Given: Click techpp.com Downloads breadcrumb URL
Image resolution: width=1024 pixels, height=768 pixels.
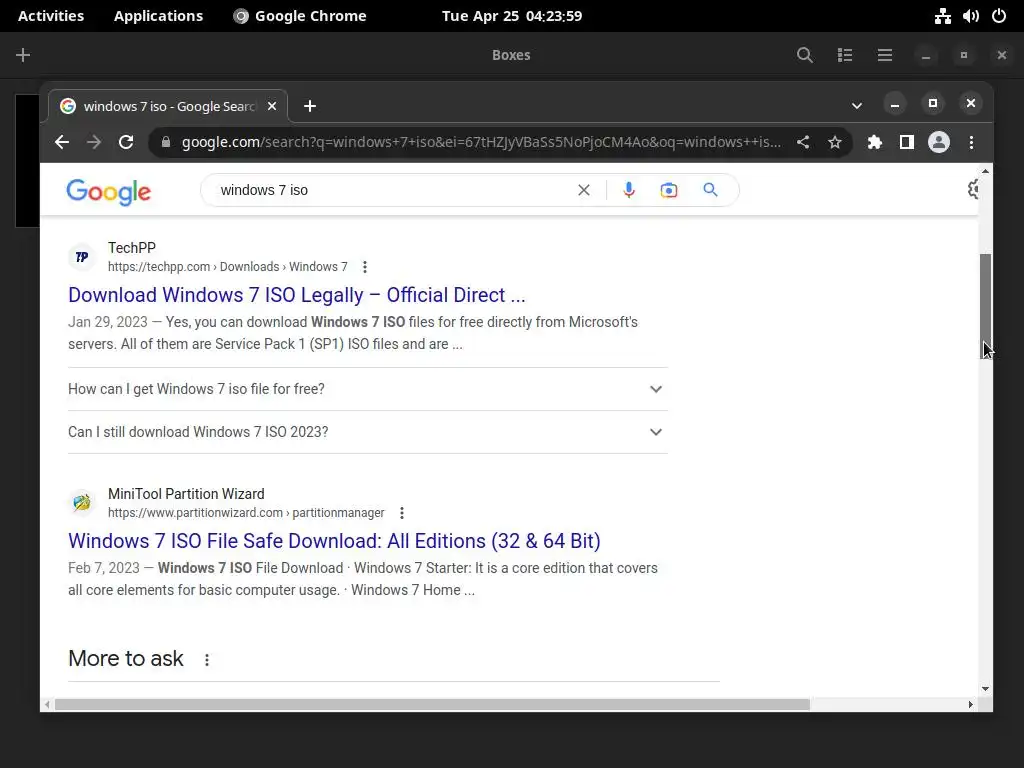Looking at the screenshot, I should point(228,266).
